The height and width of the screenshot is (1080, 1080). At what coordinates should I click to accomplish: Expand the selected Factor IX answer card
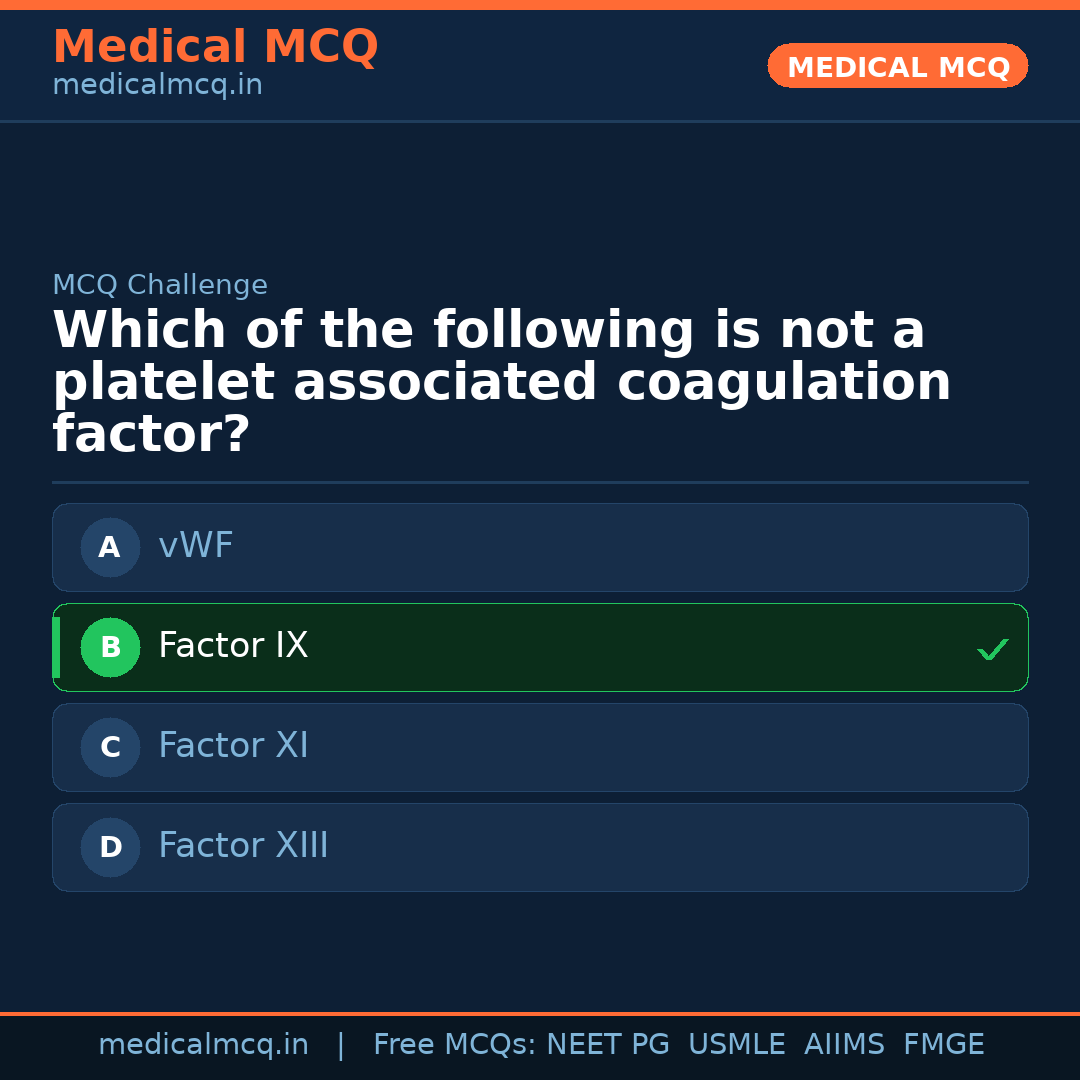pos(540,647)
